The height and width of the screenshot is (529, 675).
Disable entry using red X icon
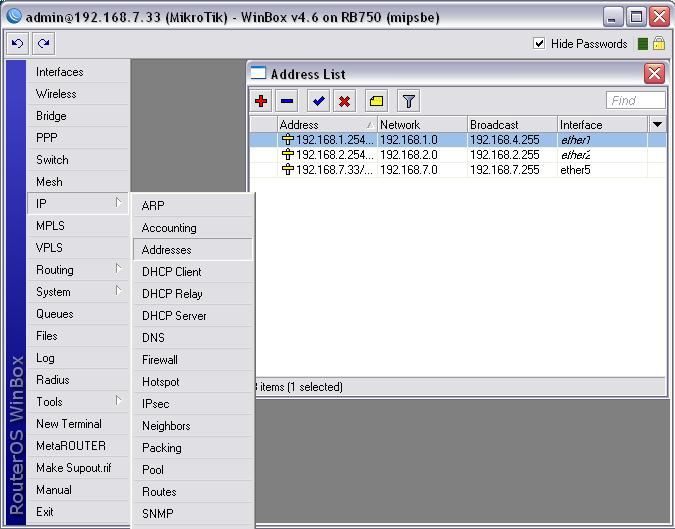click(x=344, y=101)
